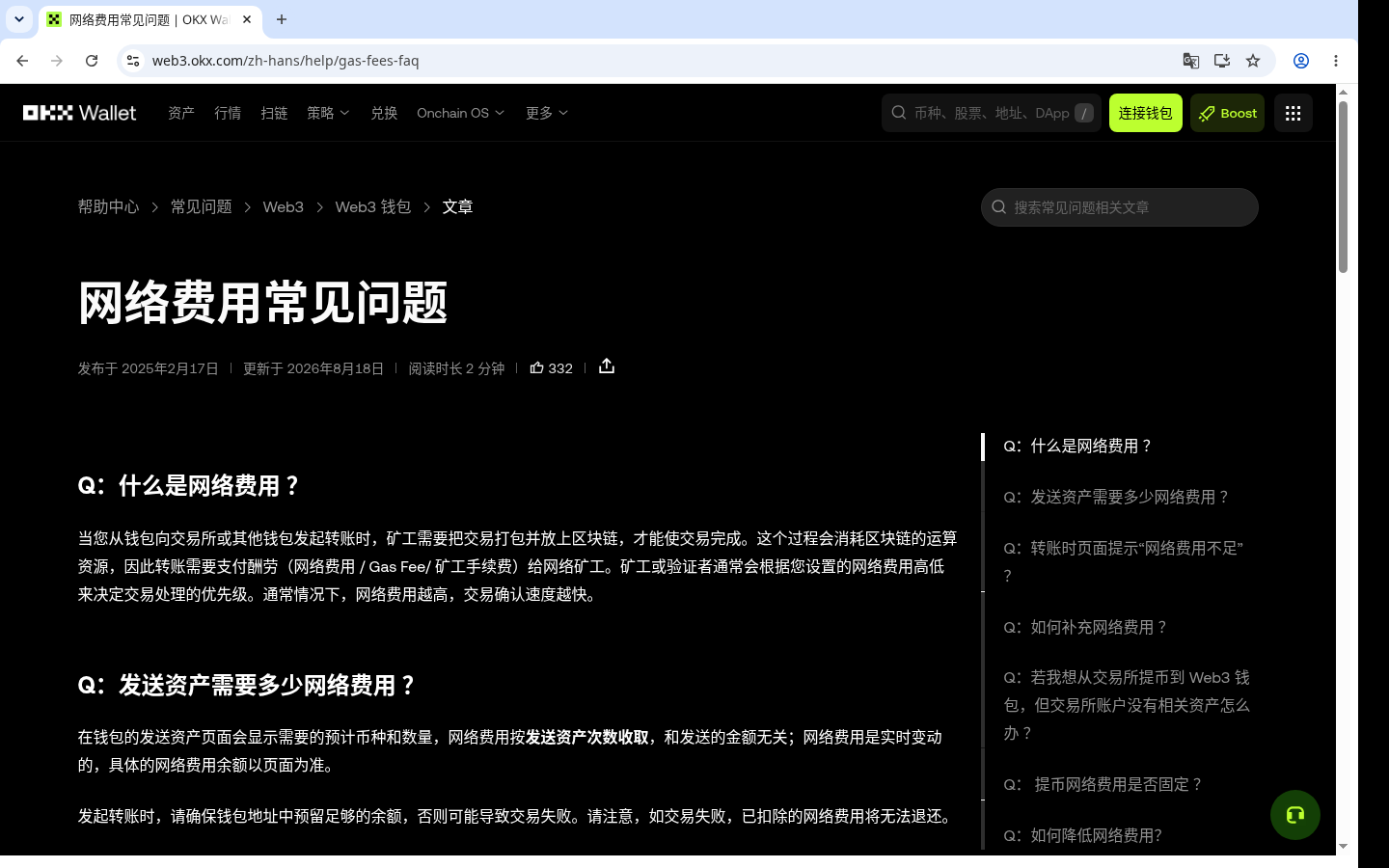
Task: Click the 连接钱包 button
Action: [x=1146, y=113]
